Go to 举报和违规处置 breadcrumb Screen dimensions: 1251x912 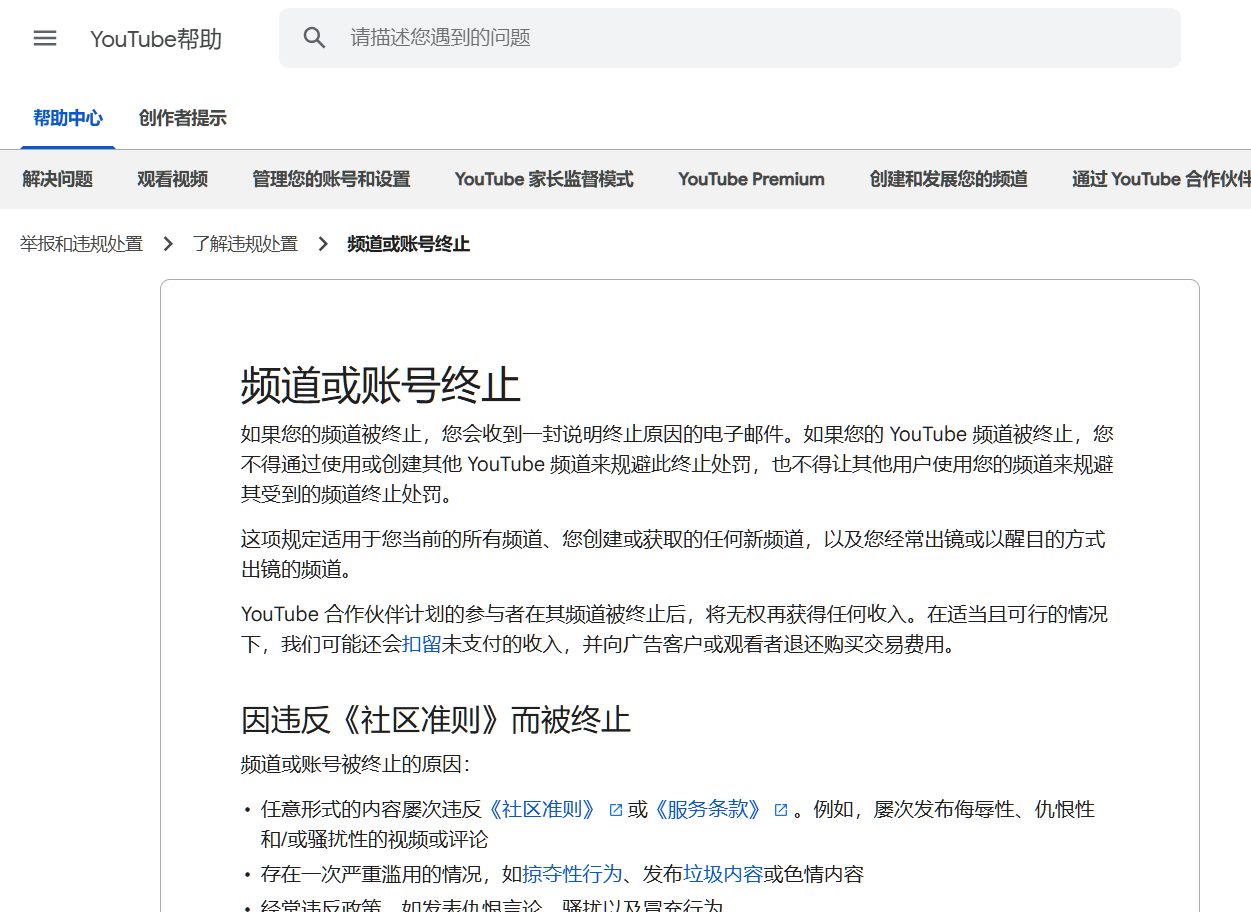click(81, 244)
